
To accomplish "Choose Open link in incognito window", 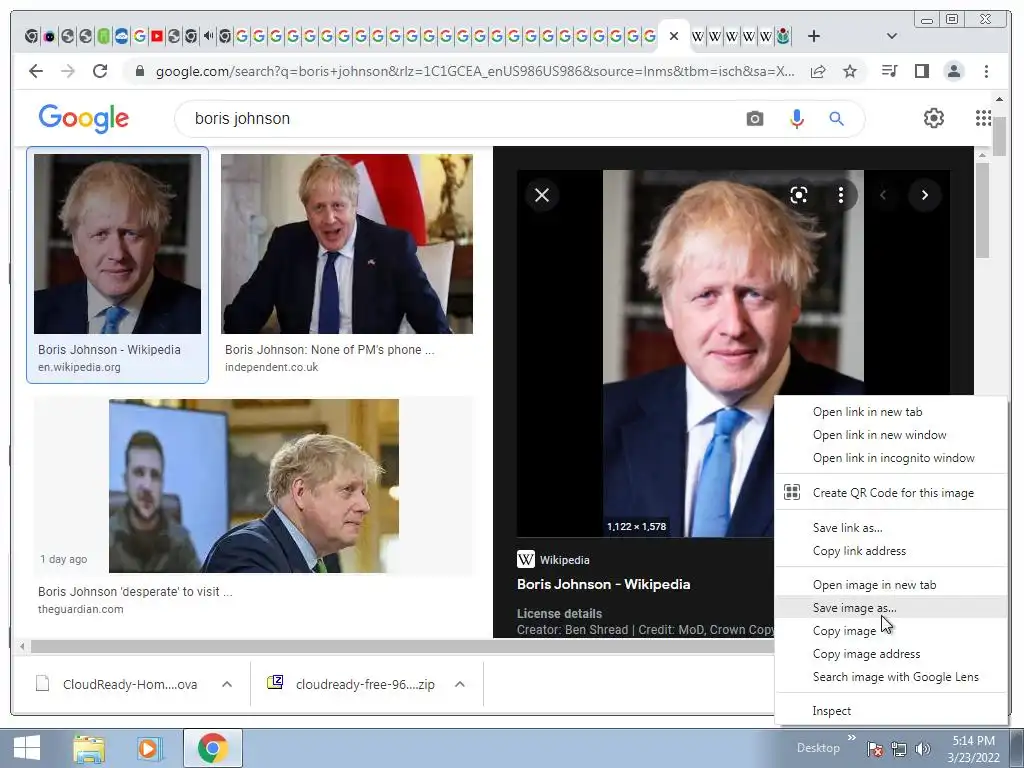I will pos(891,458).
